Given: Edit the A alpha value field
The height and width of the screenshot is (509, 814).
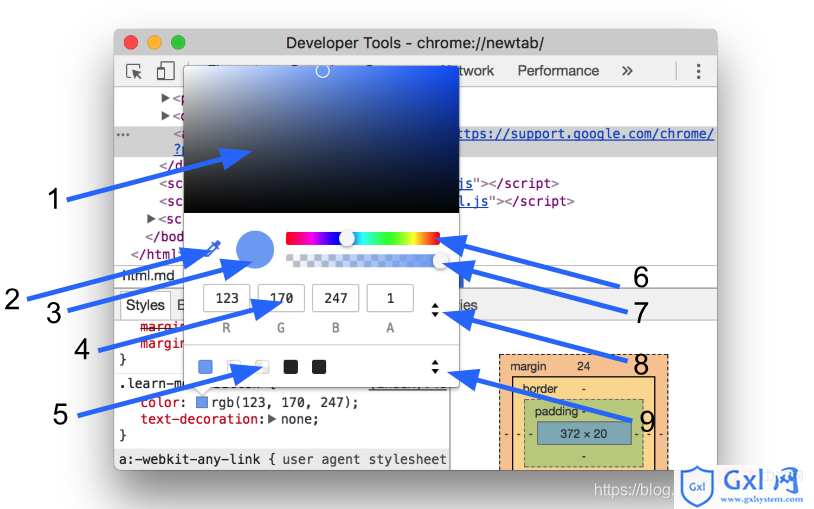Looking at the screenshot, I should coord(390,298).
